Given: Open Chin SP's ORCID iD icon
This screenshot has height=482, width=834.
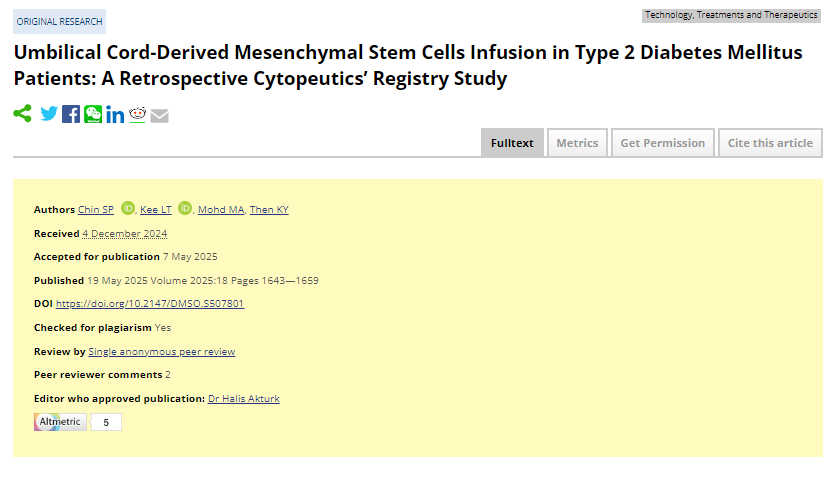Looking at the screenshot, I should (128, 208).
